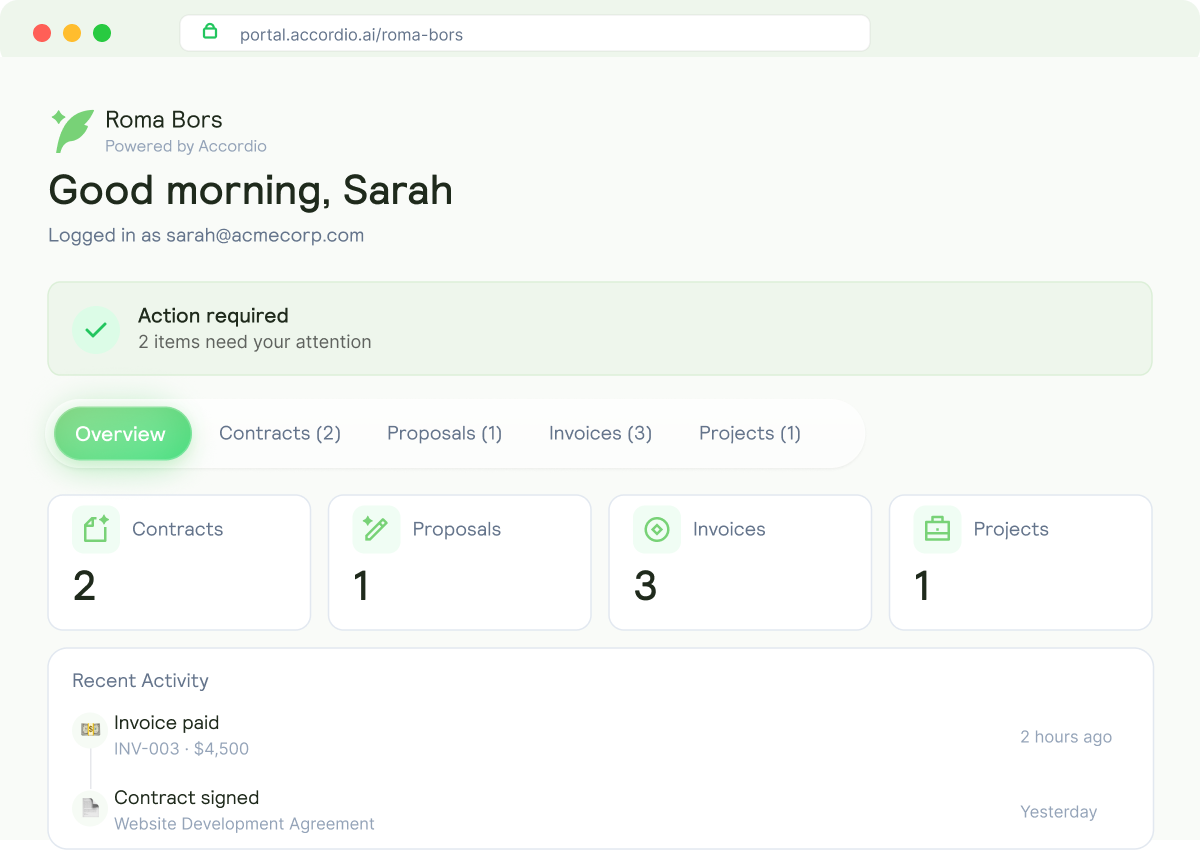Open the Projects briefcase icon
Image resolution: width=1200 pixels, height=850 pixels.
[x=936, y=529]
